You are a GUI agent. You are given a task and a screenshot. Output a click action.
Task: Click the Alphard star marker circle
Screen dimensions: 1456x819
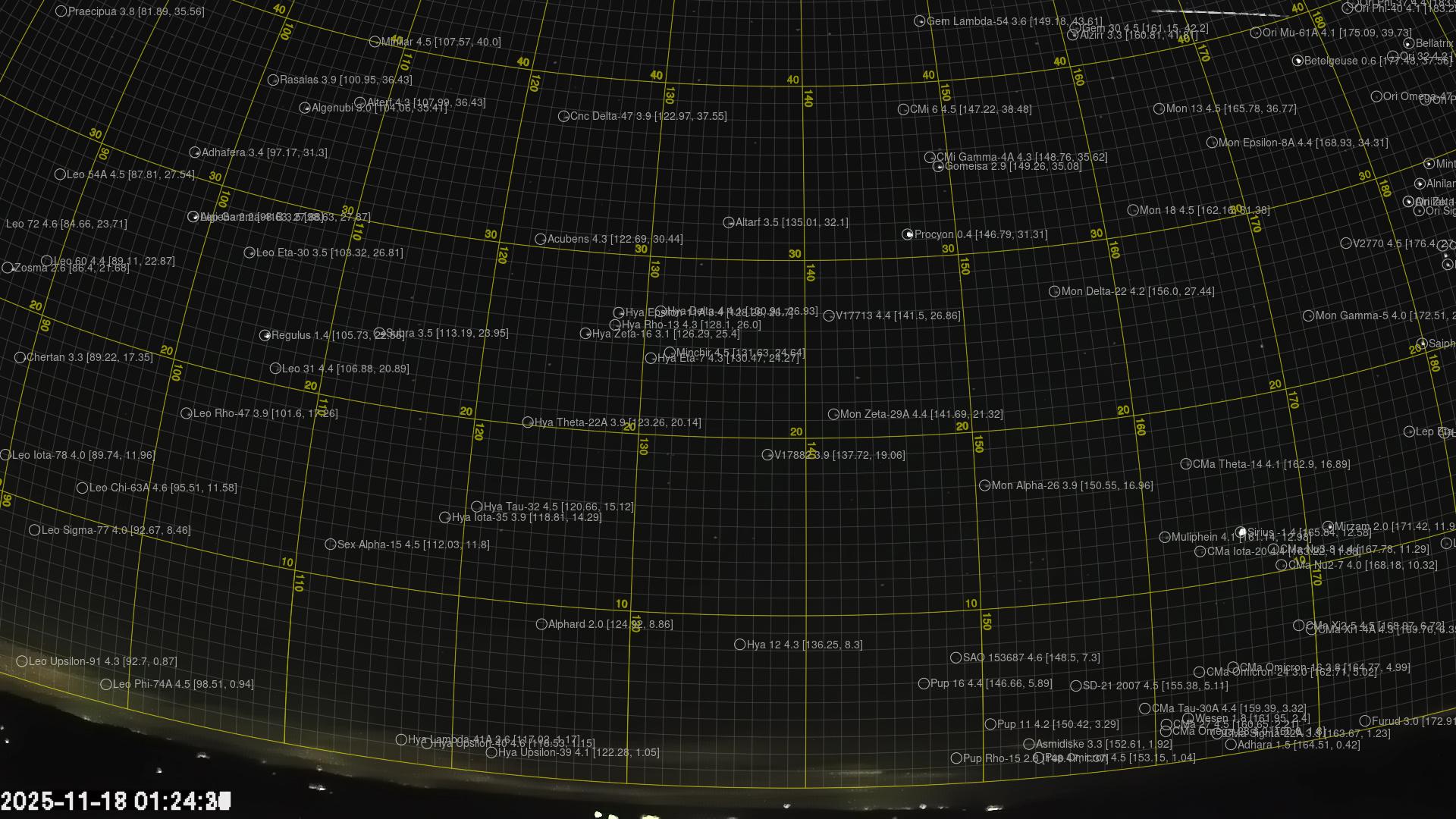pyautogui.click(x=541, y=624)
